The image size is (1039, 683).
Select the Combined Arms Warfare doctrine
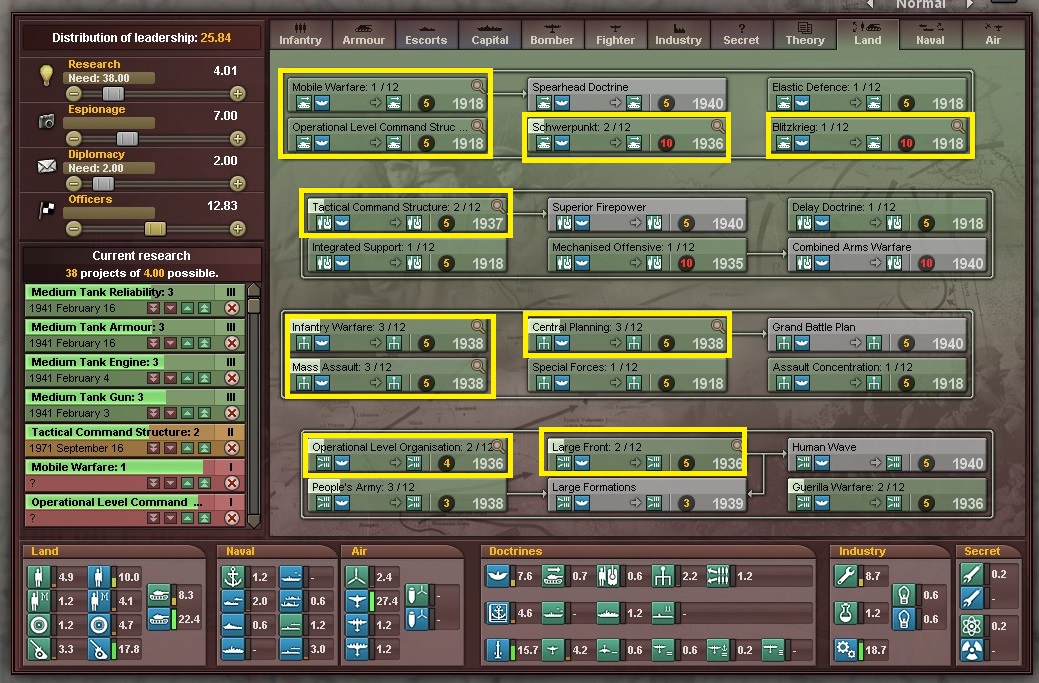pos(887,255)
